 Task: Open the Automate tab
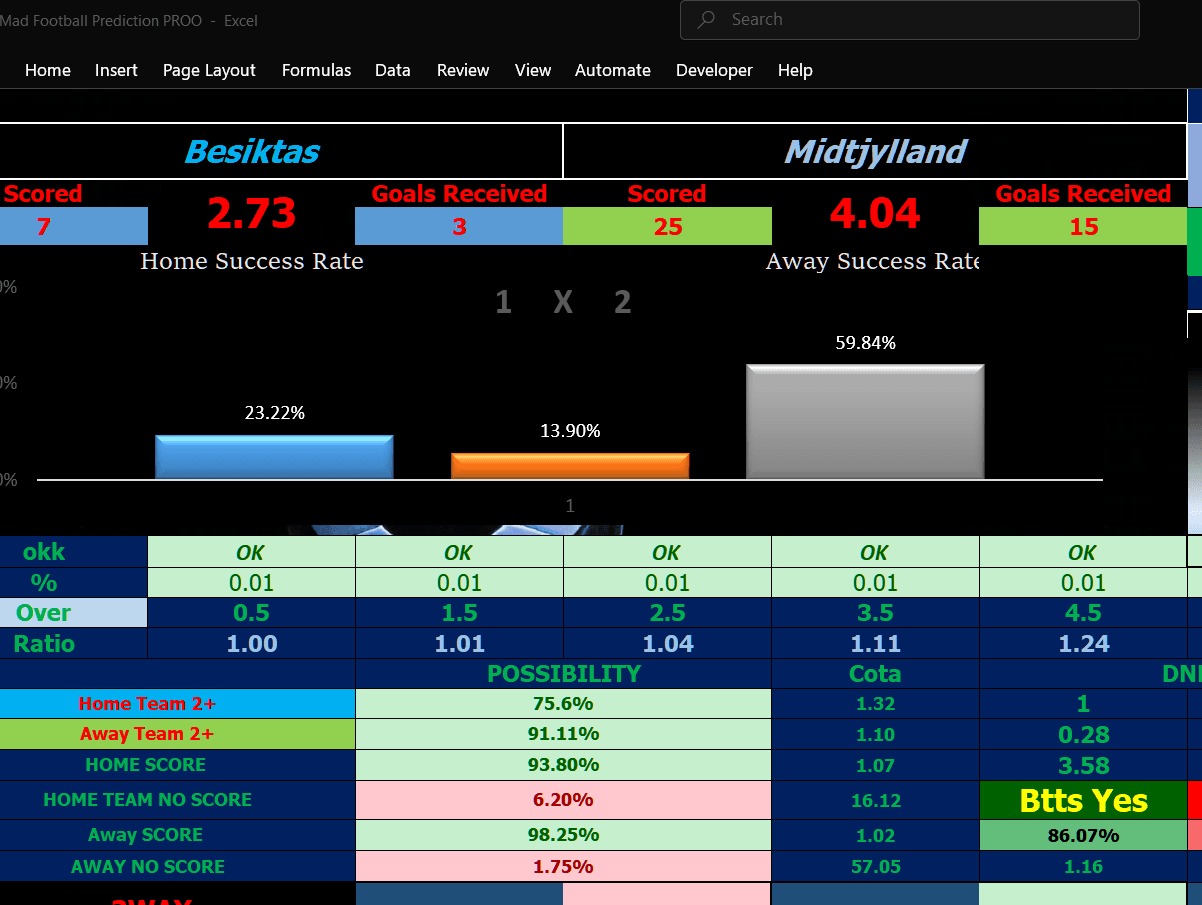[613, 70]
